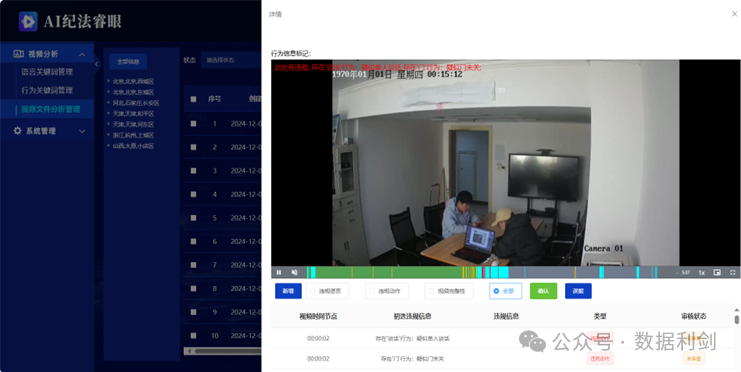Click the 视频分析 menu icon

coord(18,54)
